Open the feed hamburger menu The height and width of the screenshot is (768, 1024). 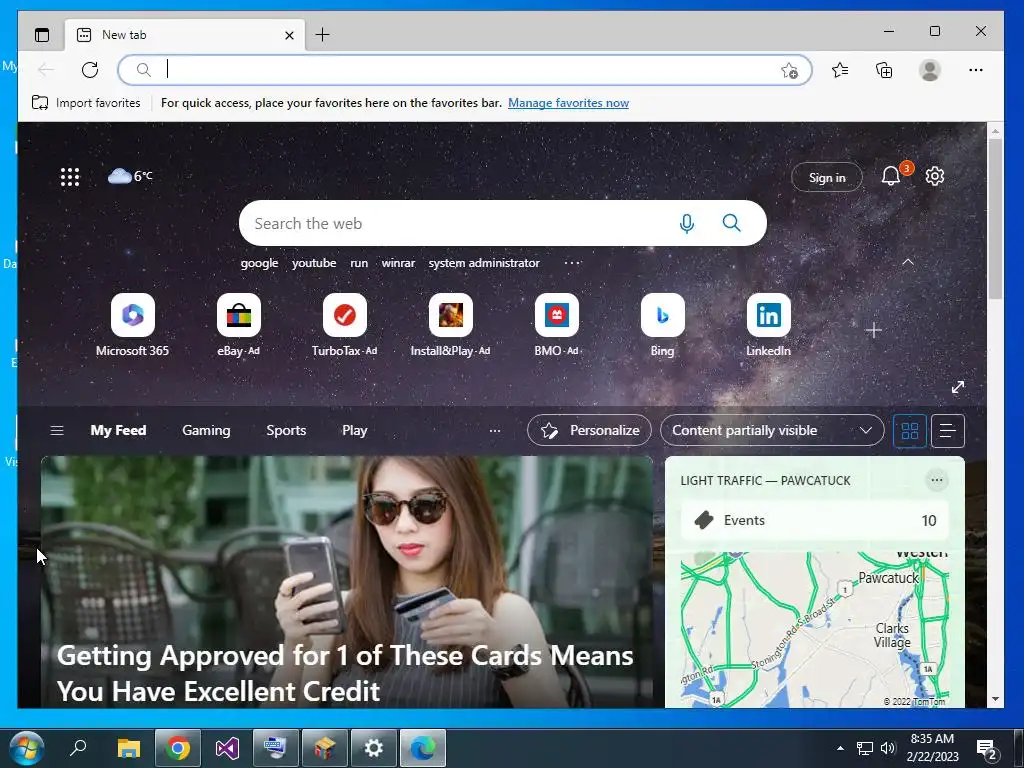pyautogui.click(x=57, y=430)
